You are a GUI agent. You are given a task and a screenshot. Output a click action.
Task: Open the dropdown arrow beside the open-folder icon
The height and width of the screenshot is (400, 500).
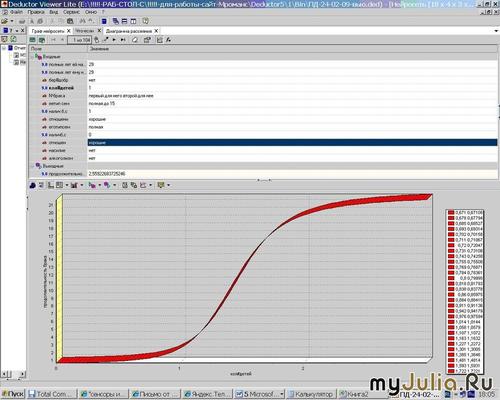click(12, 21)
